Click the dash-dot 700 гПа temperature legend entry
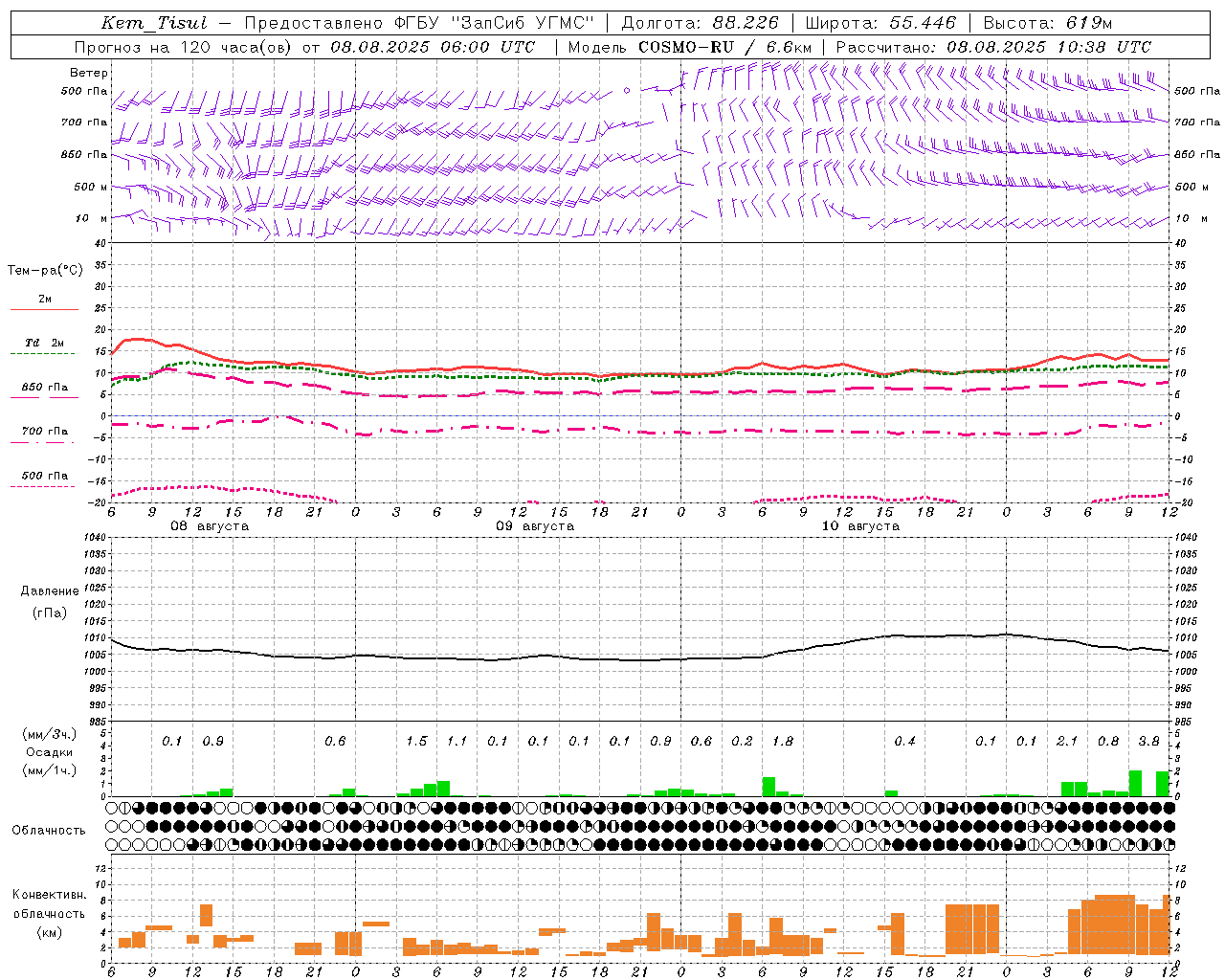 point(44,432)
